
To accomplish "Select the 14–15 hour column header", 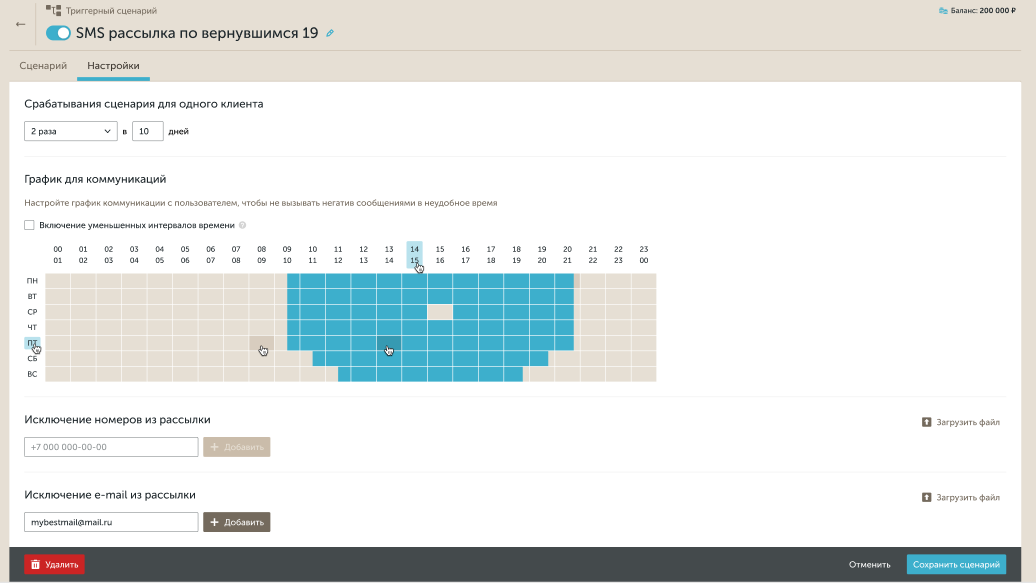I will pyautogui.click(x=414, y=254).
